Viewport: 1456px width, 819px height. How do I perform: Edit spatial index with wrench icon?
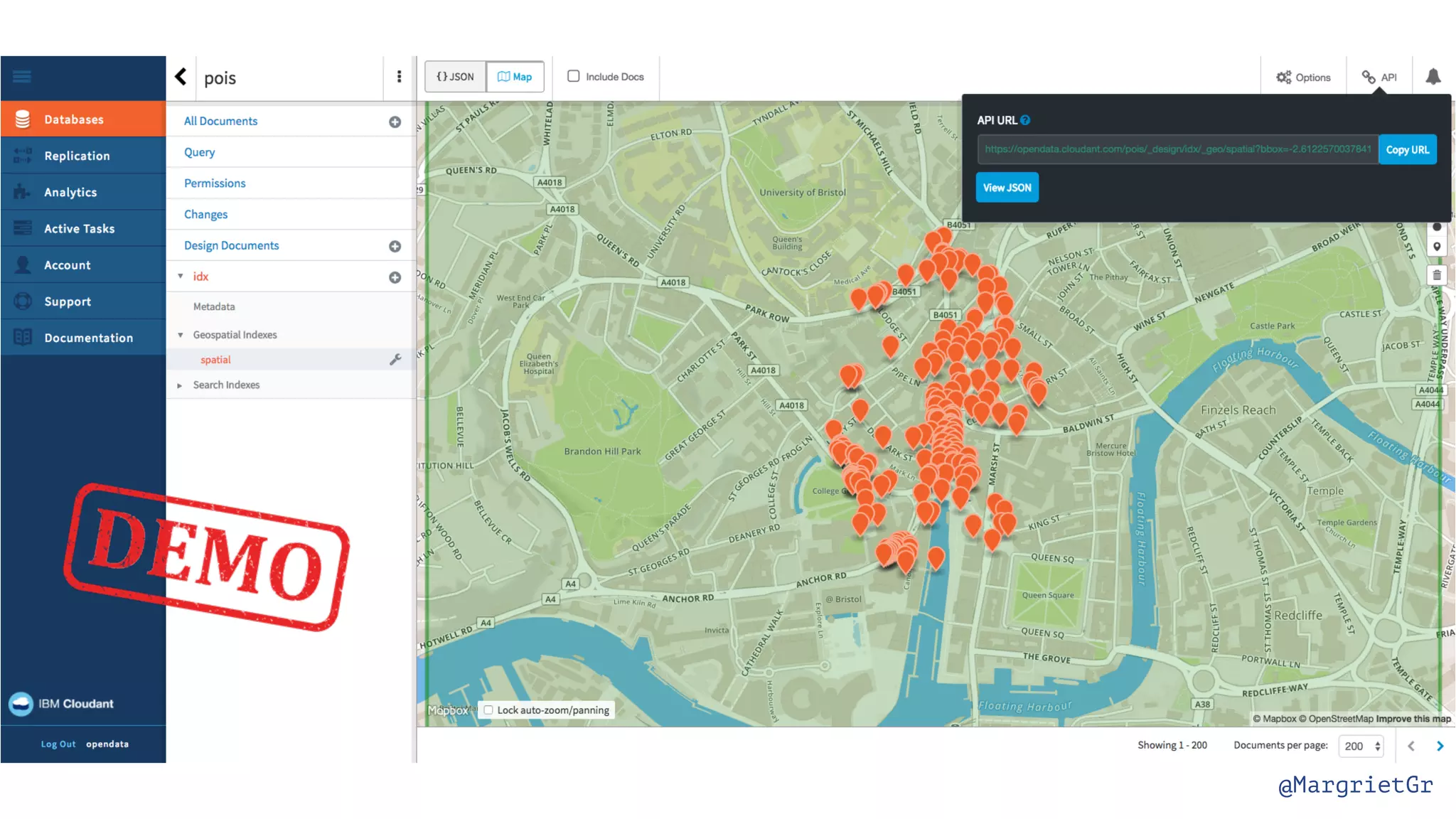coord(395,360)
